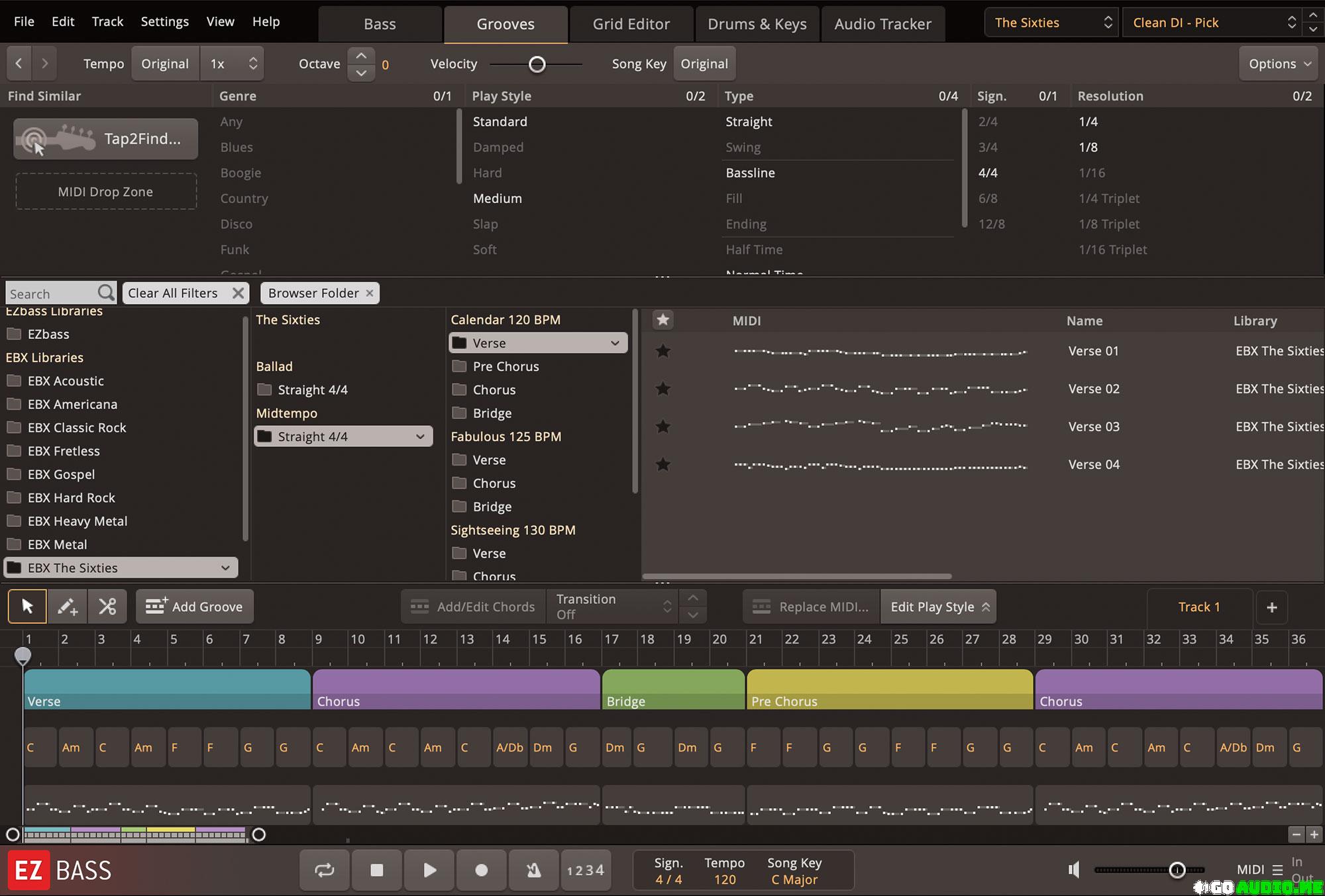This screenshot has width=1325, height=896.
Task: Increase octave with up arrow
Action: coord(361,56)
